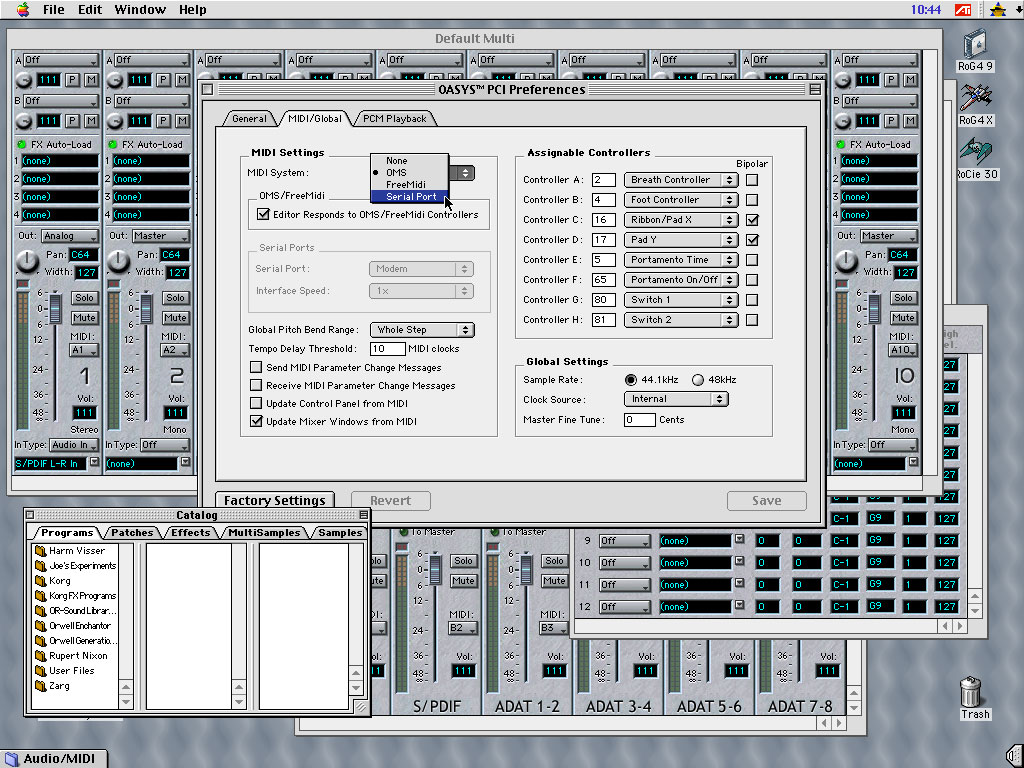The height and width of the screenshot is (768, 1024).
Task: Open the application switcher icon in the menu bar
Action: coord(997,9)
